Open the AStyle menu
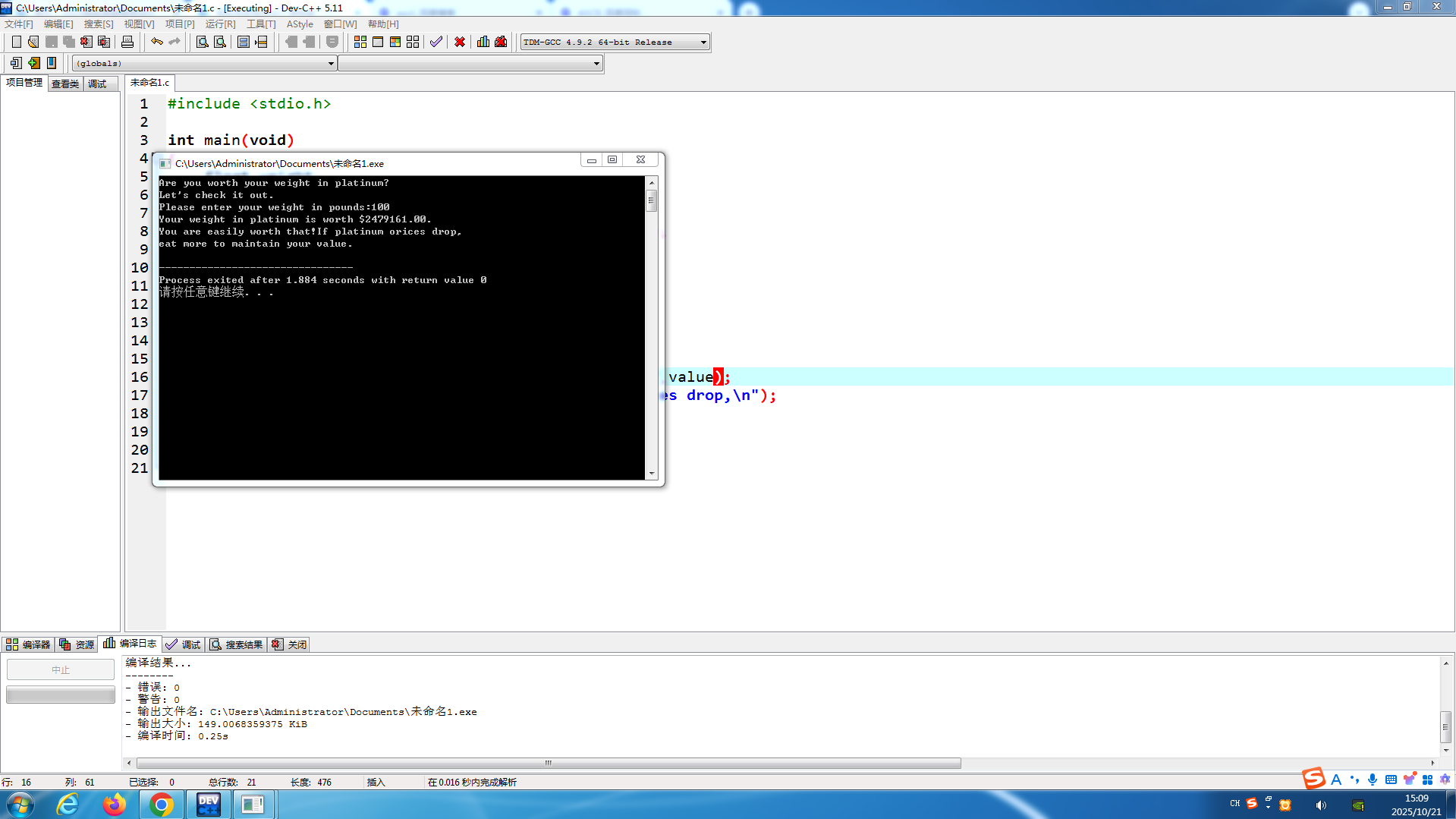 300,24
